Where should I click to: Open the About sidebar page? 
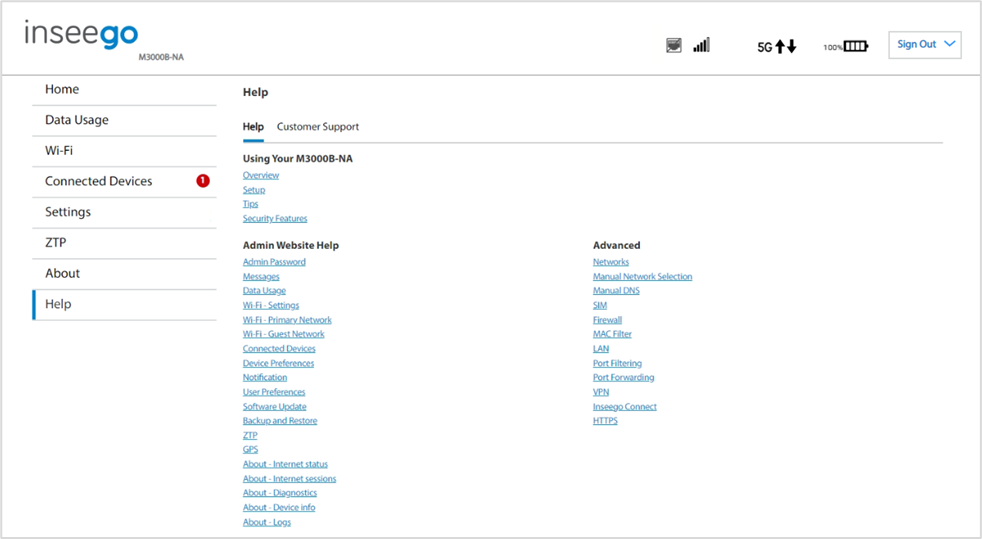pyautogui.click(x=124, y=274)
